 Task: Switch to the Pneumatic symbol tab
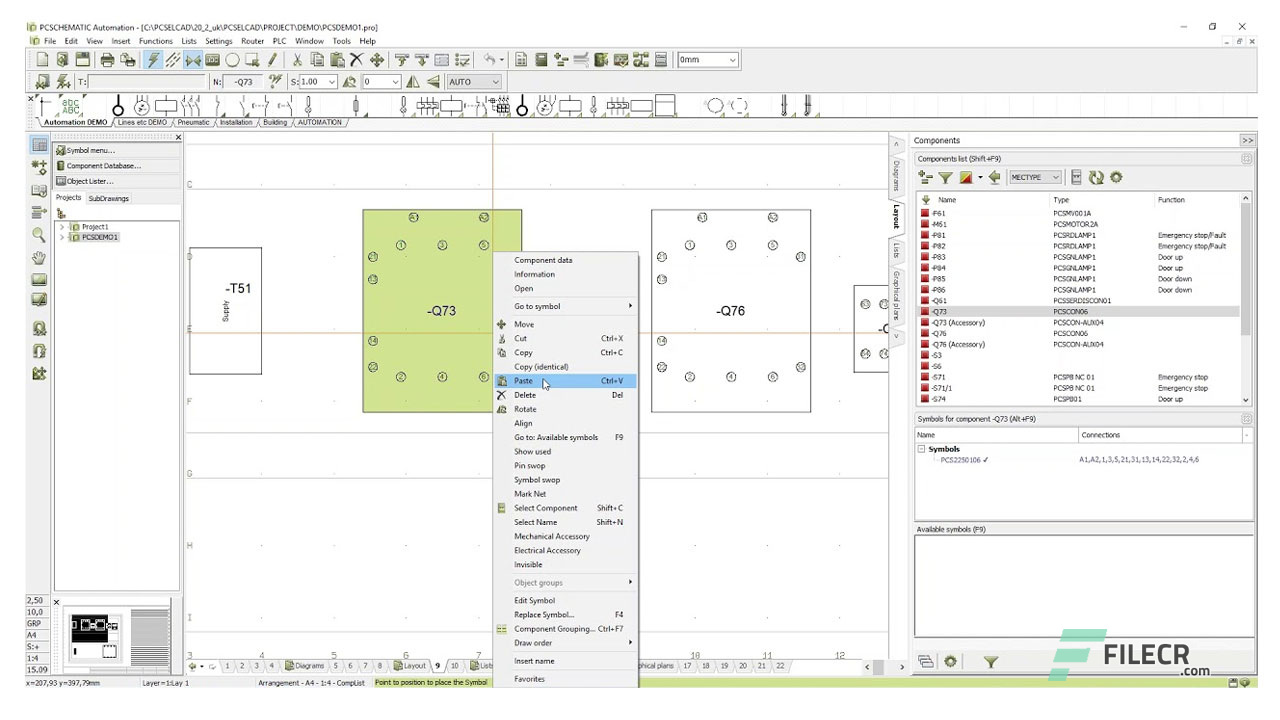tap(194, 123)
